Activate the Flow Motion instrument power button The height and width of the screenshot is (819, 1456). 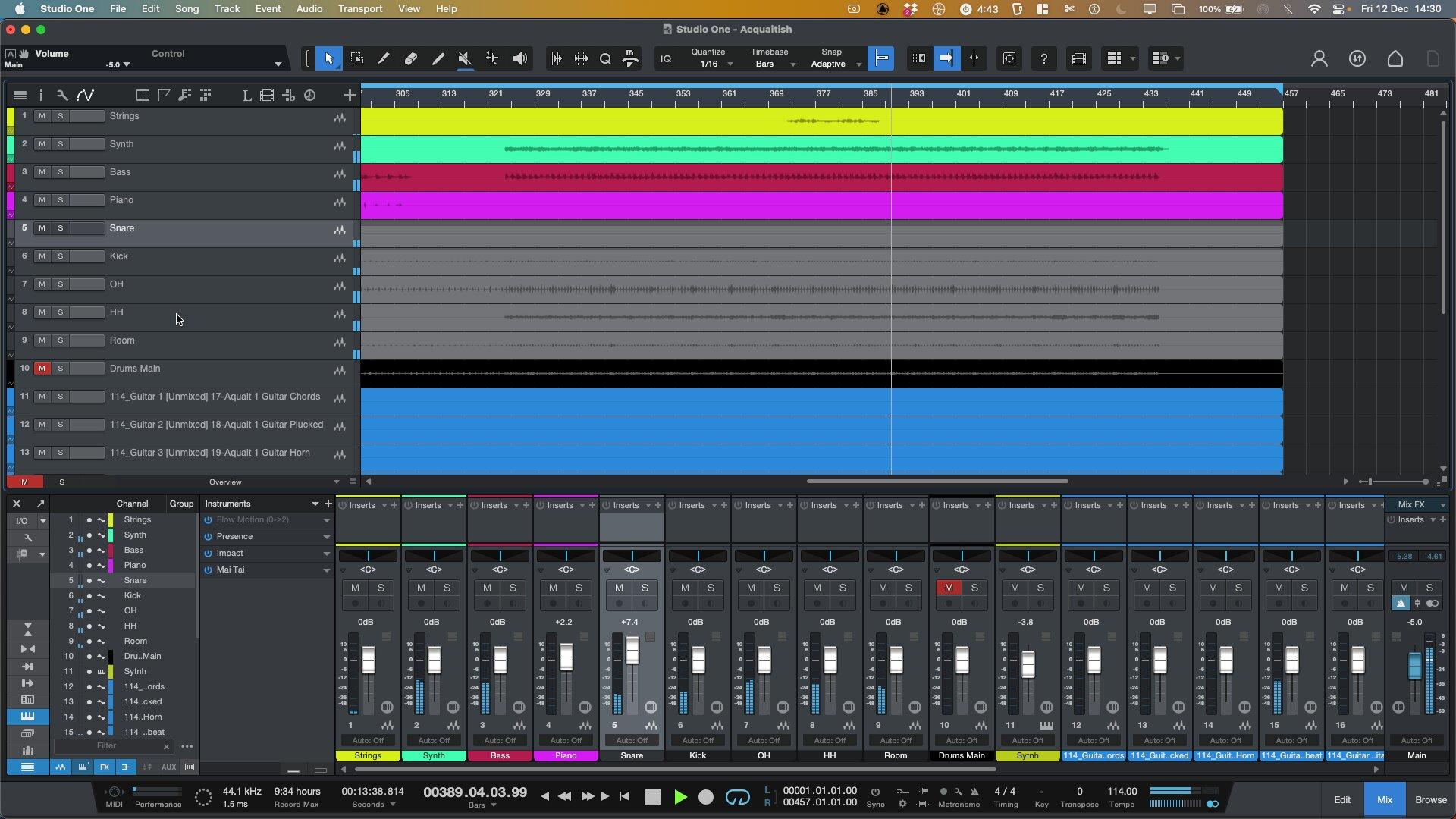[208, 520]
